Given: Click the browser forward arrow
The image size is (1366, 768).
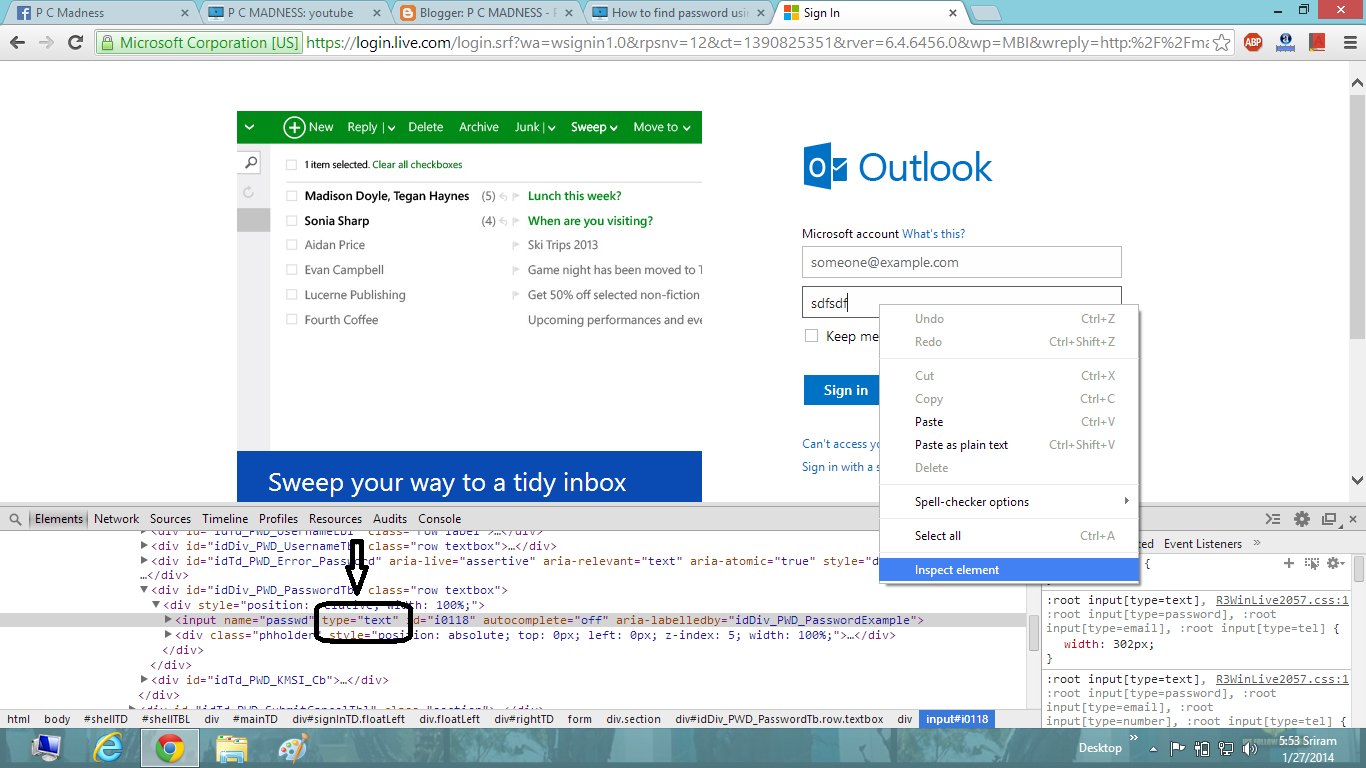Looking at the screenshot, I should click(x=45, y=43).
